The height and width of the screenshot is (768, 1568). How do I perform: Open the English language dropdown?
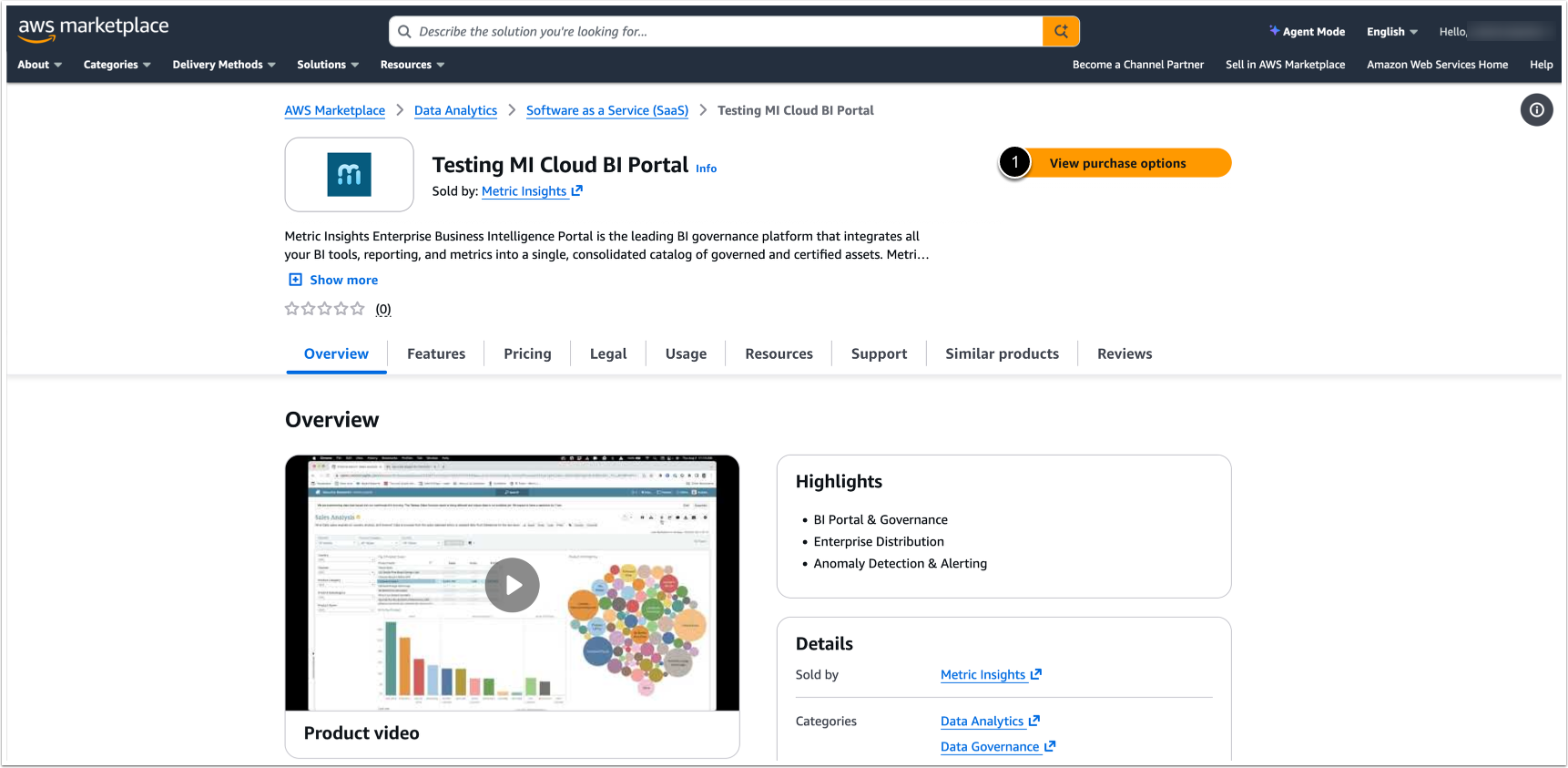1391,32
